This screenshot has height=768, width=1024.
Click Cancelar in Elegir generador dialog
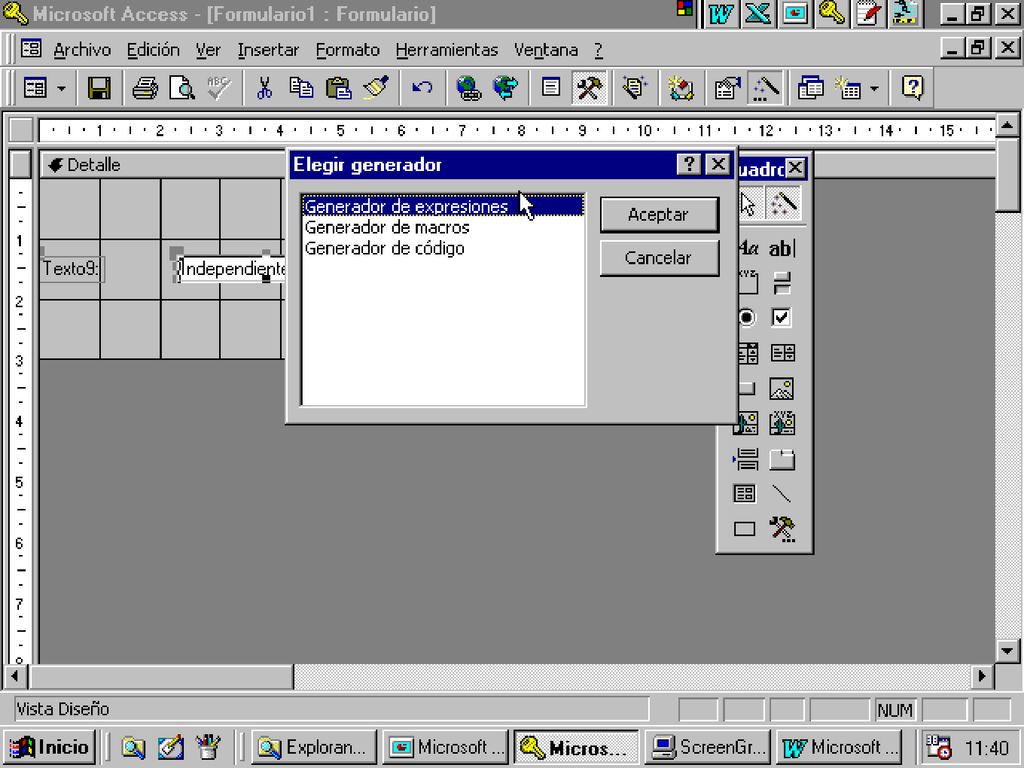pyautogui.click(x=659, y=258)
